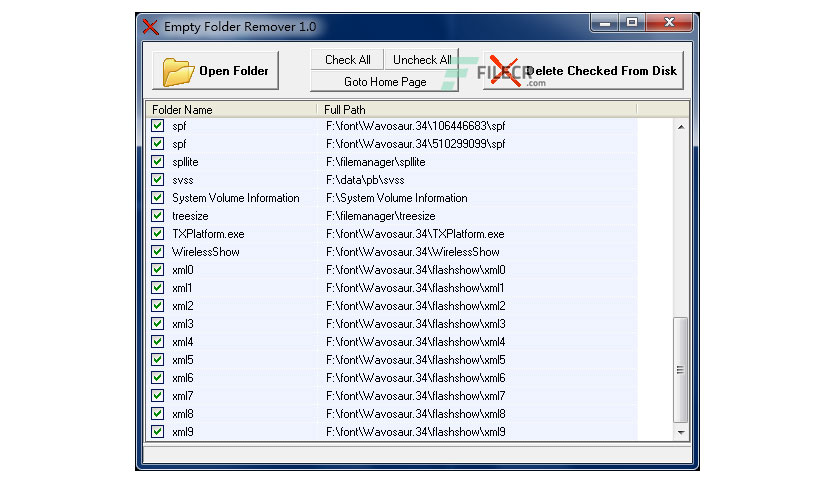
Task: Select the path F:\font\Wavosaur.34\510299099\spf
Action: point(416,144)
